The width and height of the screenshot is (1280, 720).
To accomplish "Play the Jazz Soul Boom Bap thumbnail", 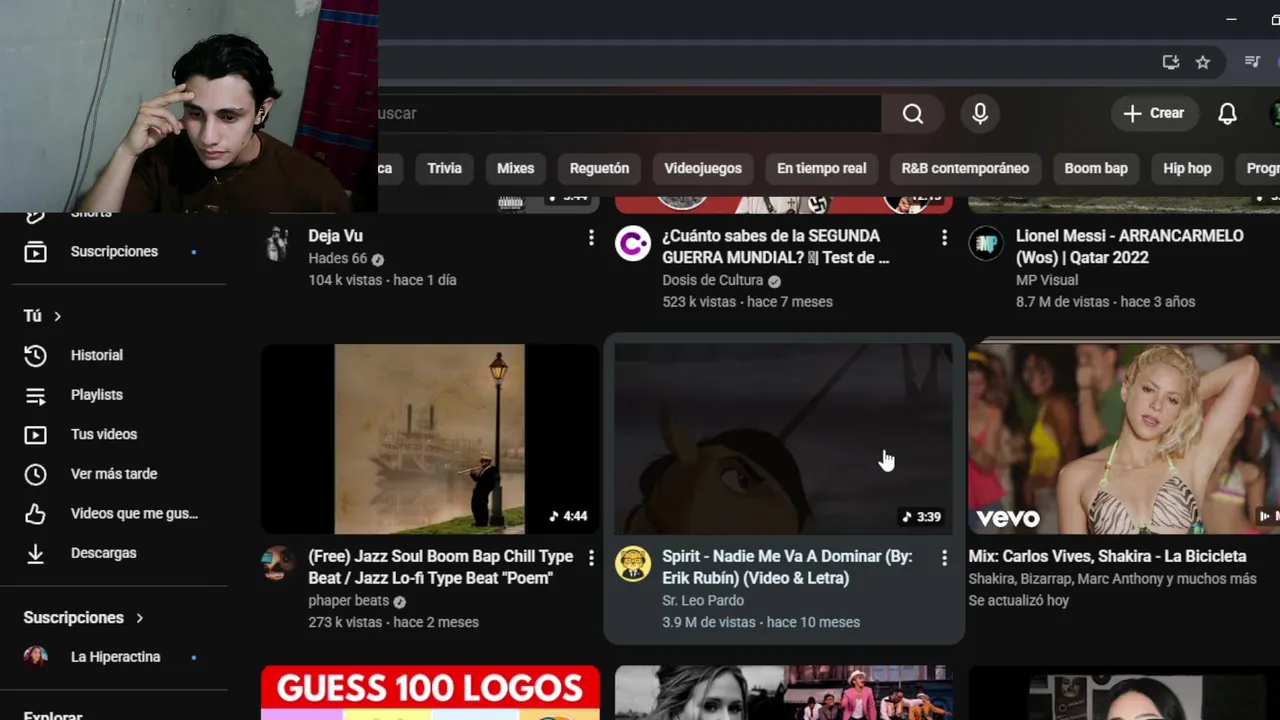I will click(x=430, y=439).
